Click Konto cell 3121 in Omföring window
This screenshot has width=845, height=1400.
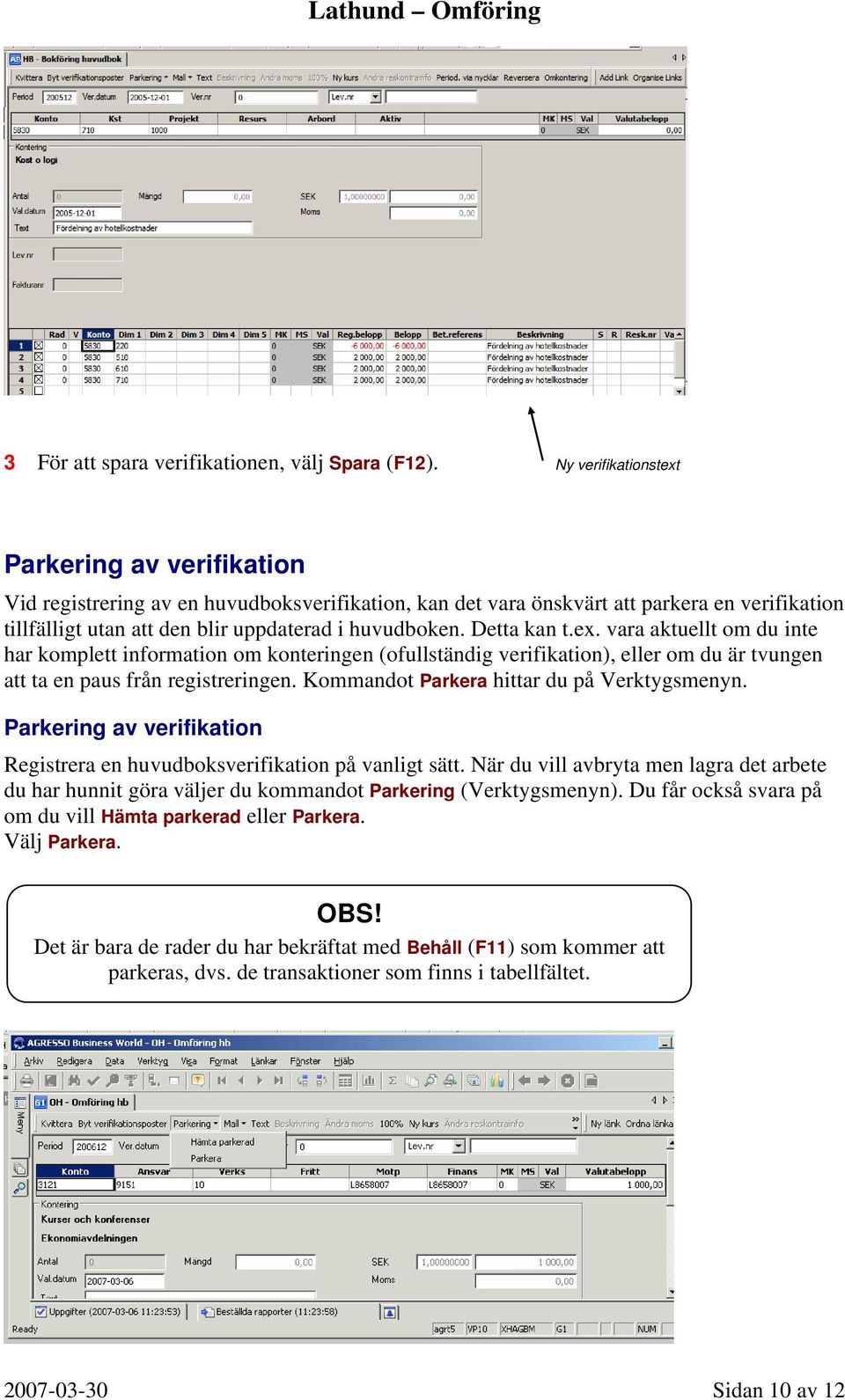[75, 1184]
